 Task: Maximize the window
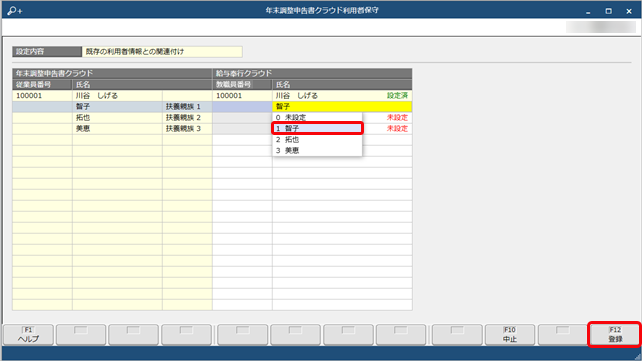point(608,11)
